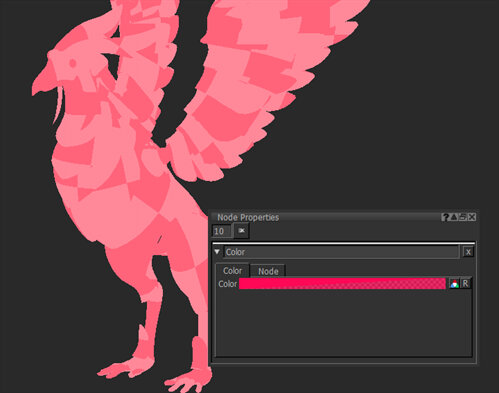This screenshot has width=499, height=393.
Task: Remove the Color node panel with X
Action: (468, 252)
